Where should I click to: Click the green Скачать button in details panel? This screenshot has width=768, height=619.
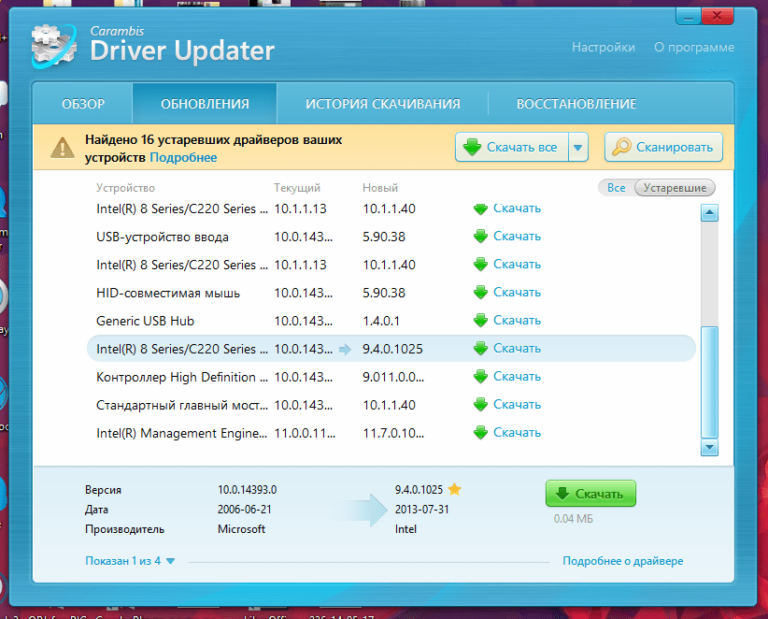(x=590, y=494)
